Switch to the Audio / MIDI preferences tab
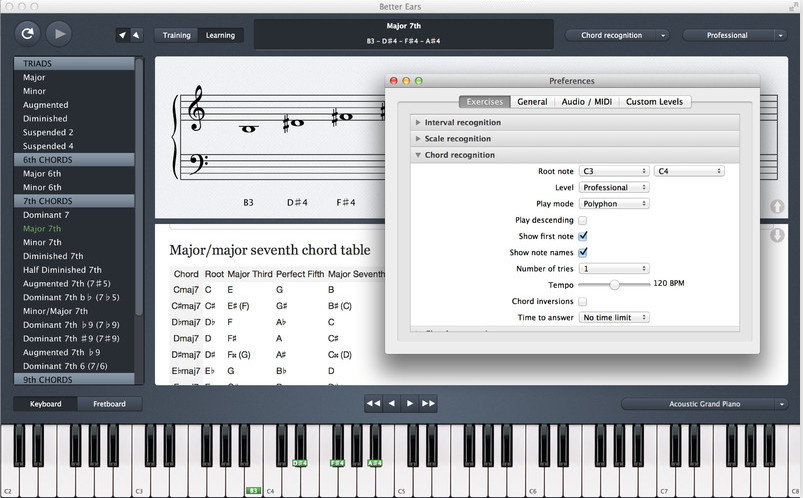The image size is (803, 498). coord(587,102)
